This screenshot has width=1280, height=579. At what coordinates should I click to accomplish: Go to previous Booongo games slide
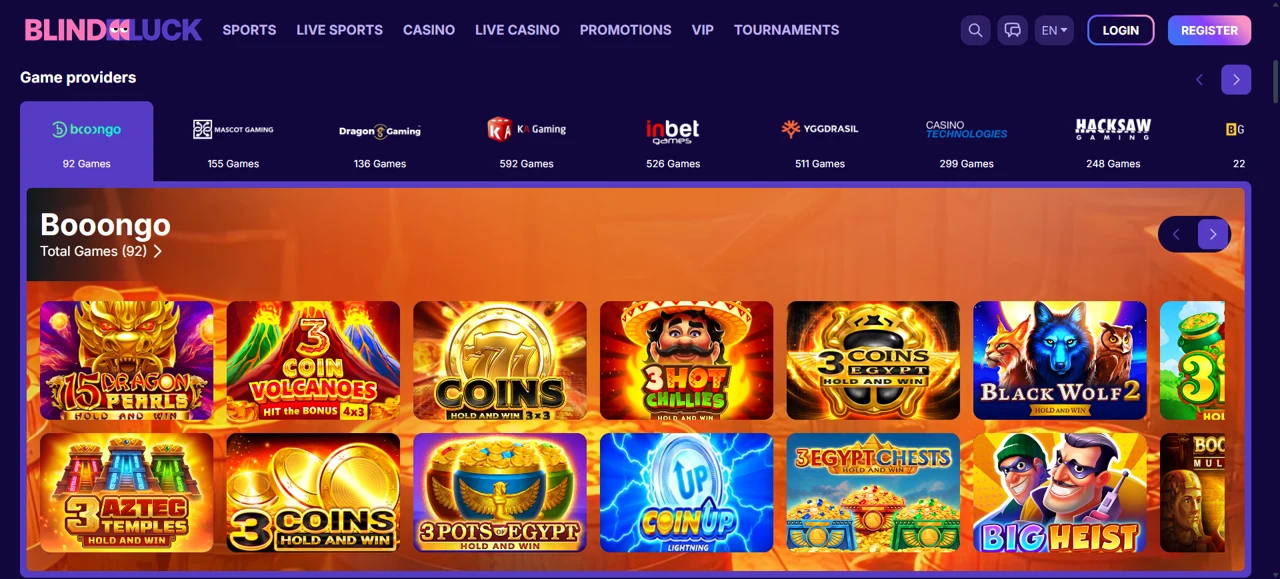point(1176,234)
